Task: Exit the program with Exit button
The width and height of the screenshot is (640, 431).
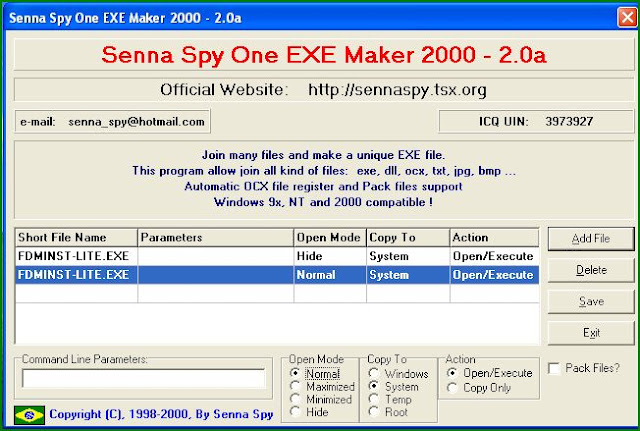Action: [591, 333]
